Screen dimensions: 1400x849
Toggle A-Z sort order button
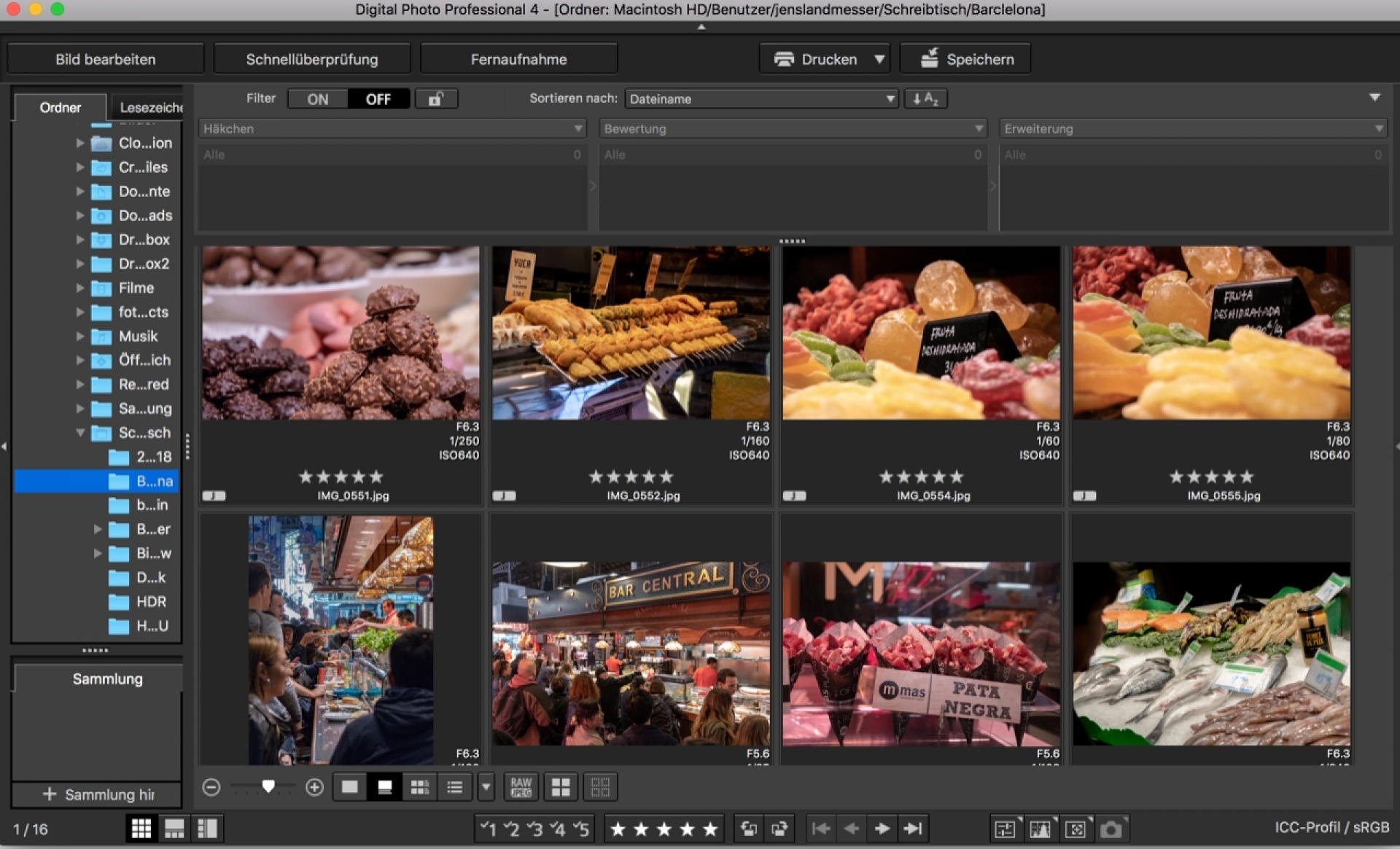(x=925, y=99)
